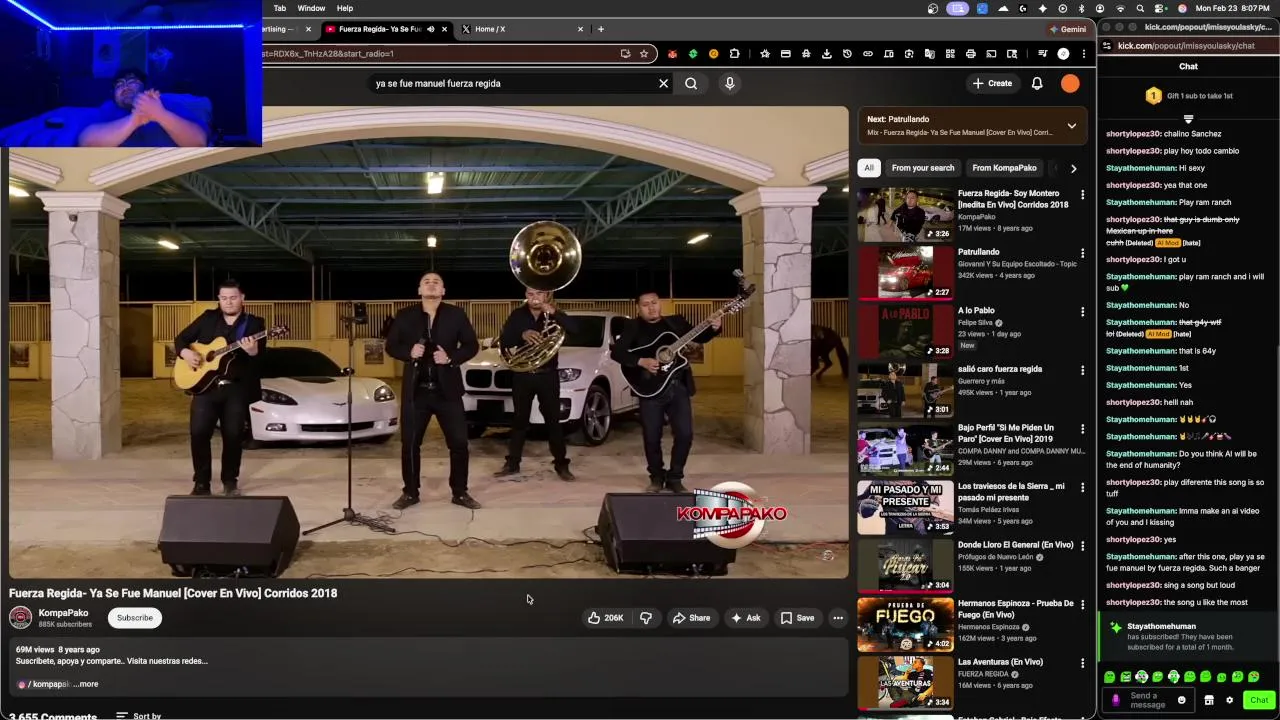The image size is (1280, 720).
Task: Open Chrome three-dot menu
Action: coord(1083,54)
